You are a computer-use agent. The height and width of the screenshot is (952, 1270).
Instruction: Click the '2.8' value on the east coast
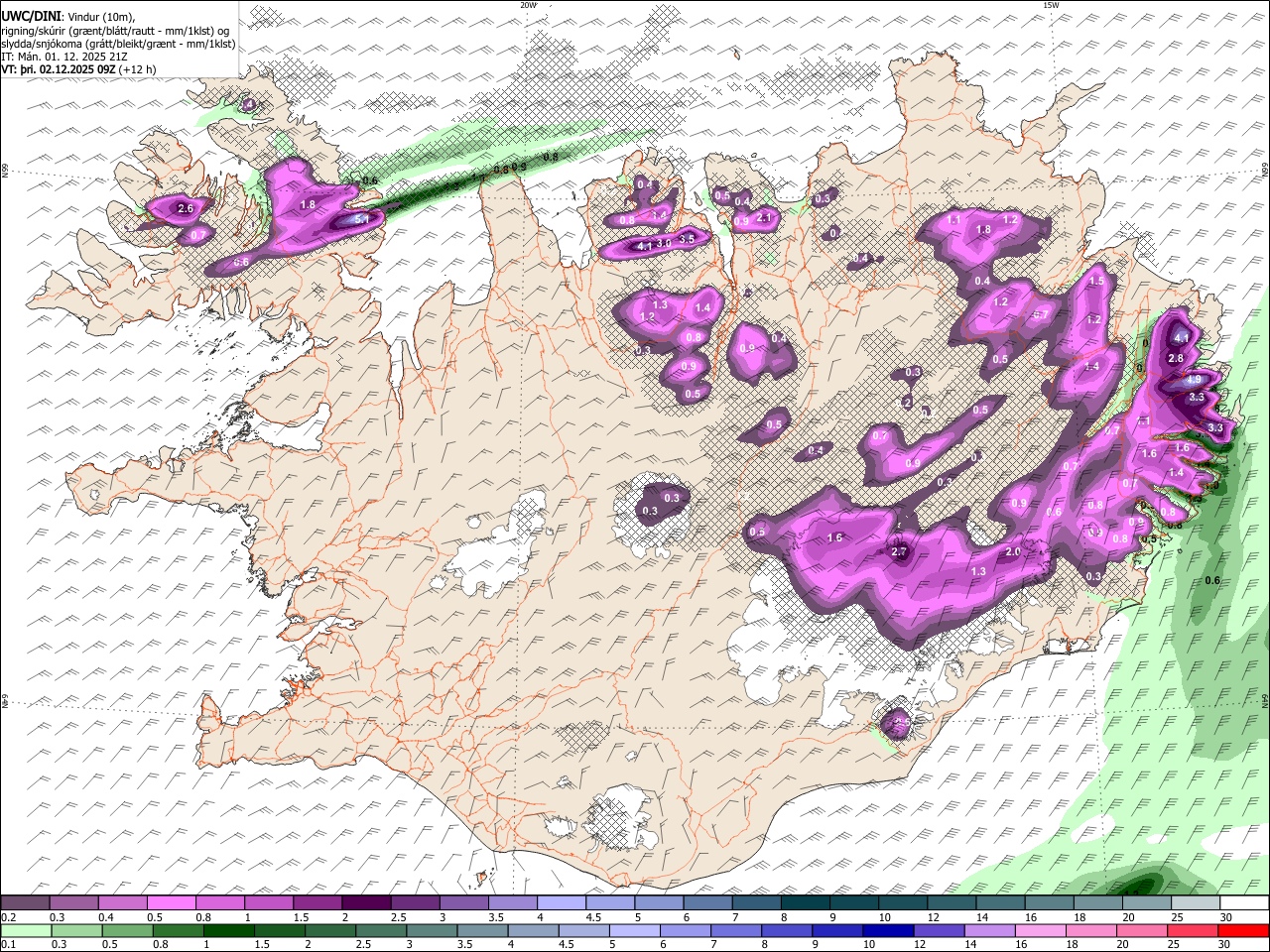[1177, 358]
